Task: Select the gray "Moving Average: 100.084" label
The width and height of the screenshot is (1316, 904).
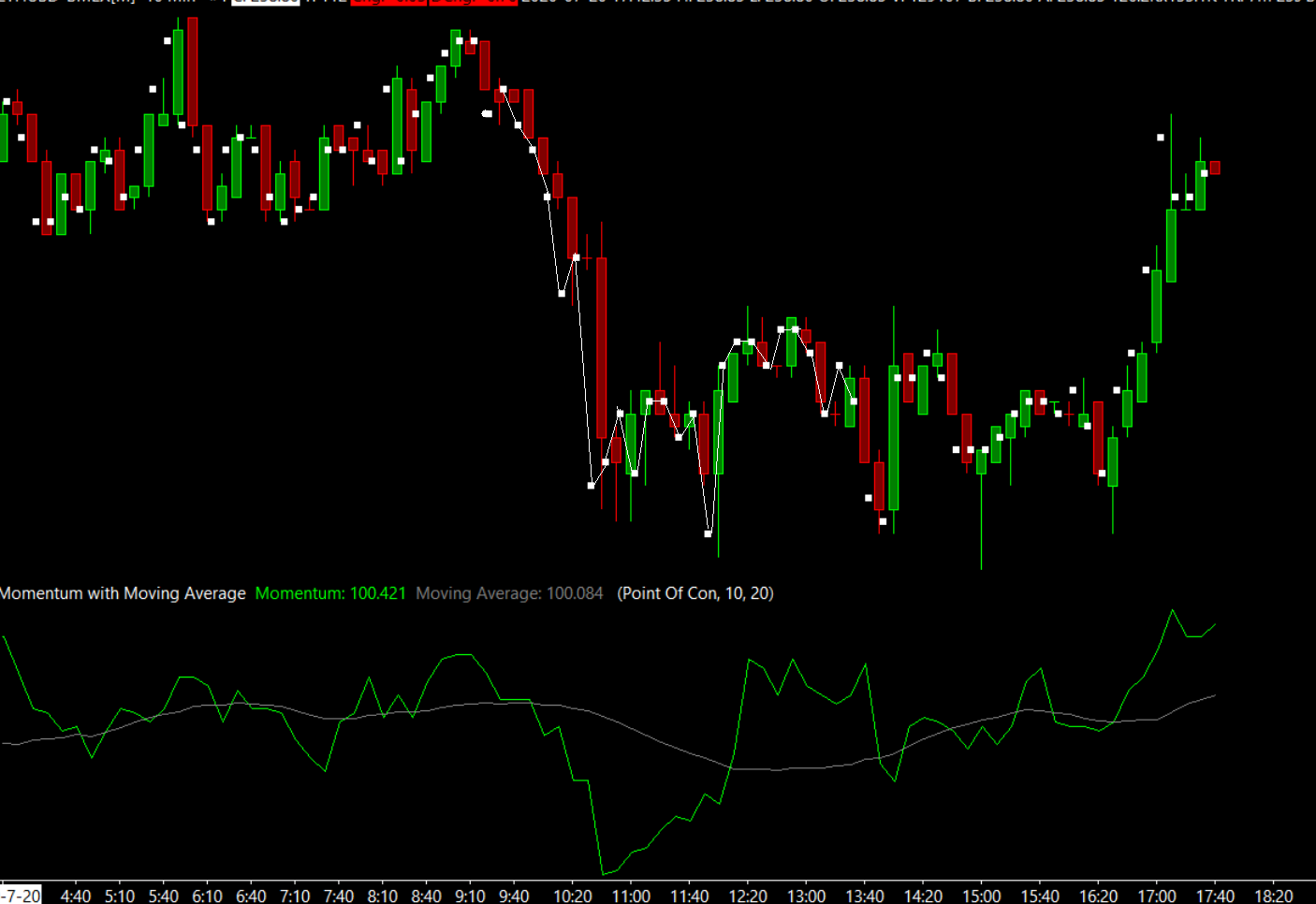Action: coord(509,593)
